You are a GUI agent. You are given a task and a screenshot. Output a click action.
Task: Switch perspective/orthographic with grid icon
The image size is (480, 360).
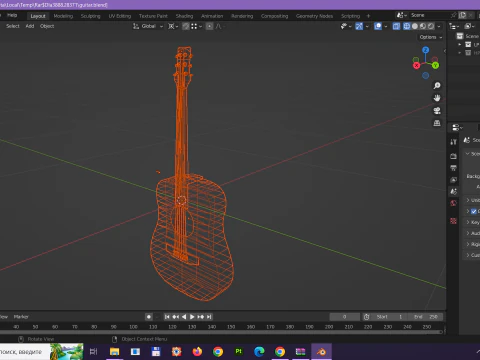437,123
